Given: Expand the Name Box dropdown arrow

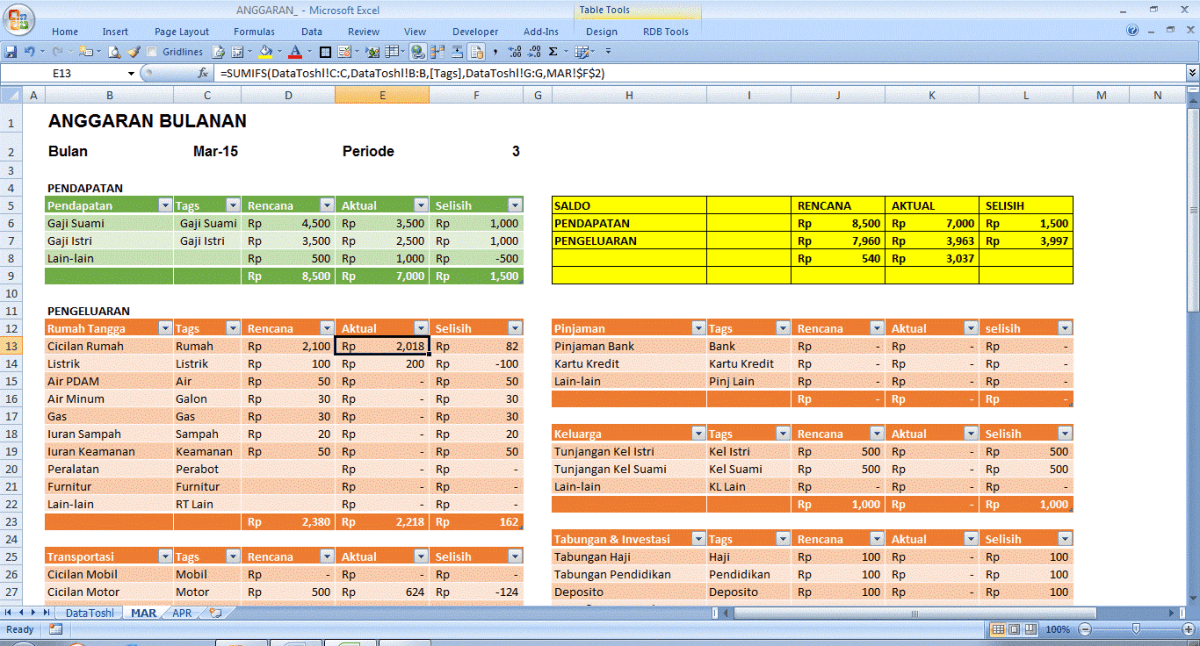Looking at the screenshot, I should pos(131,73).
